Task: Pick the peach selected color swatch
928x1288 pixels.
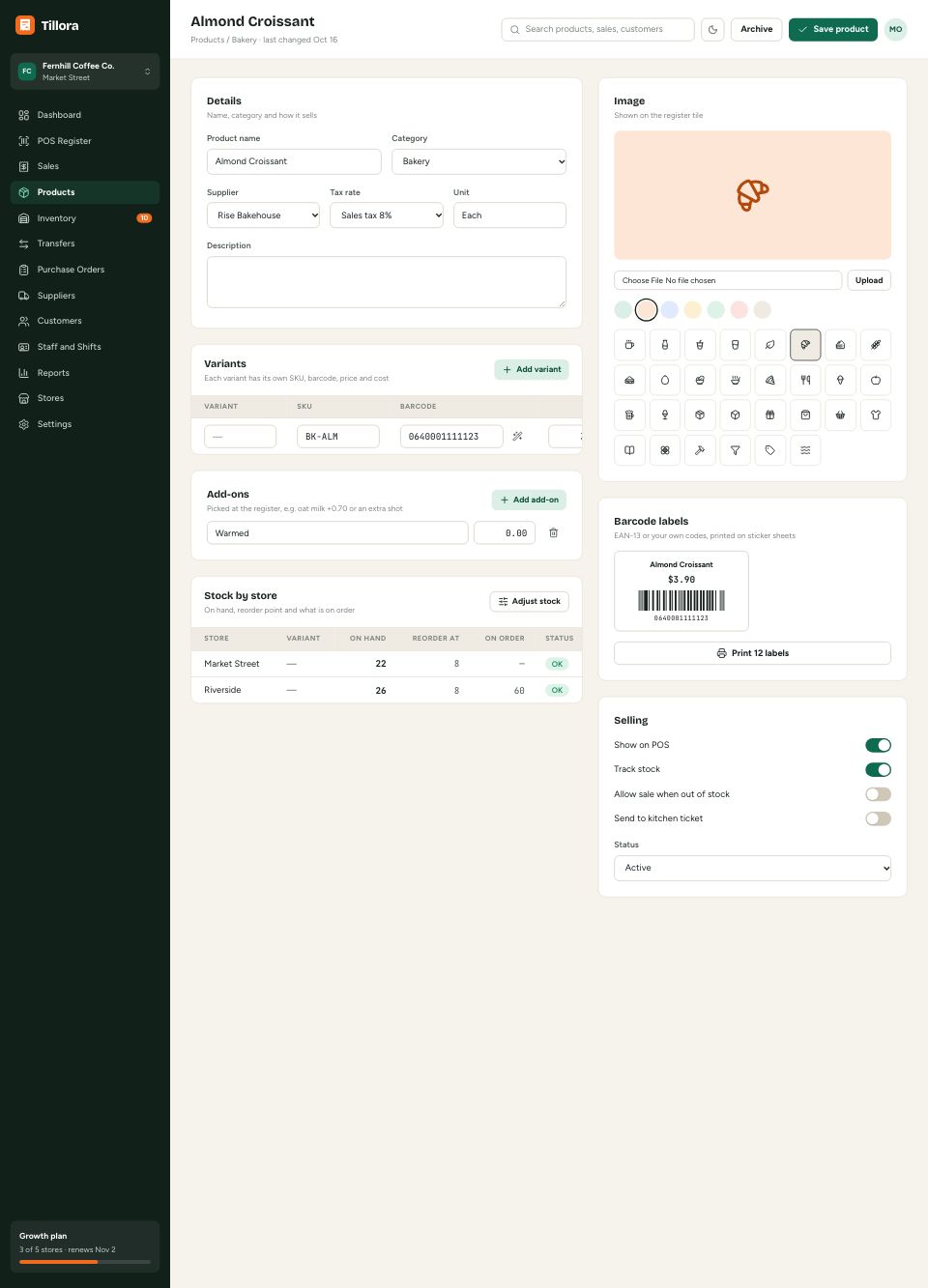Action: tap(647, 310)
